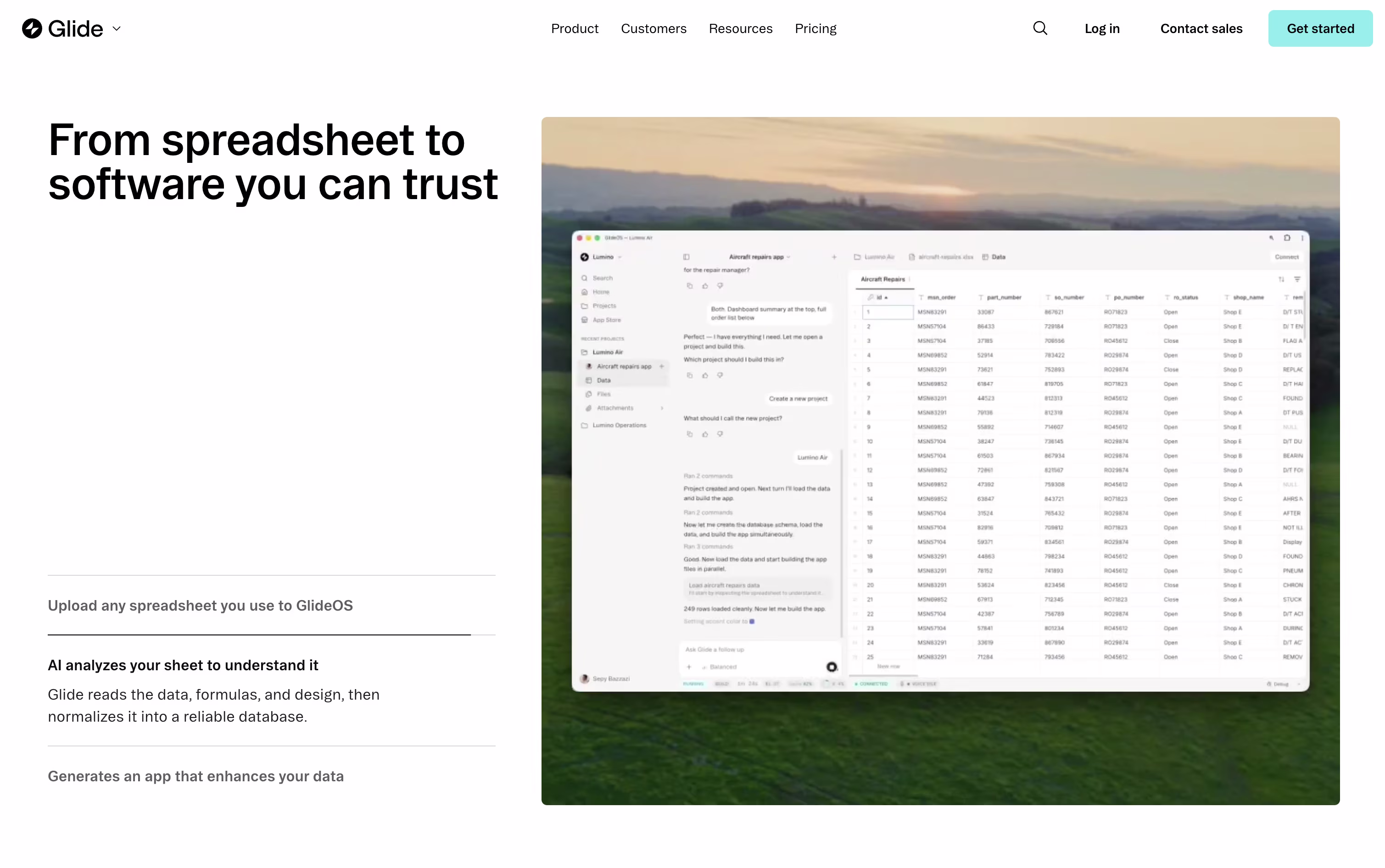Expand the dropdown chevron beside Glide logo
Image resolution: width=1385 pixels, height=868 pixels.
coord(117,29)
